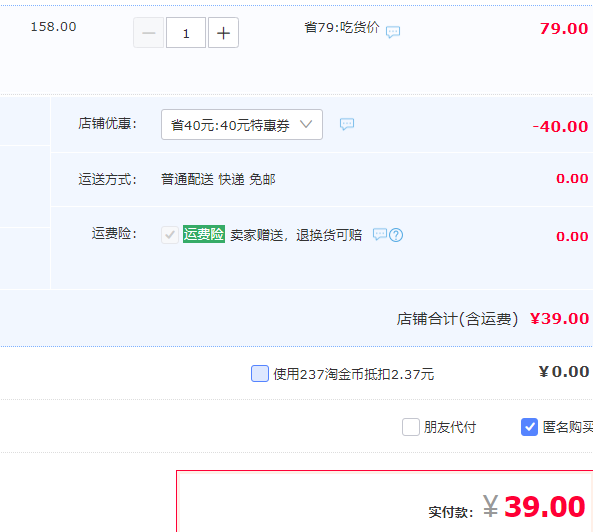Click the green 运费险 badge
593x532 pixels.
(204, 234)
